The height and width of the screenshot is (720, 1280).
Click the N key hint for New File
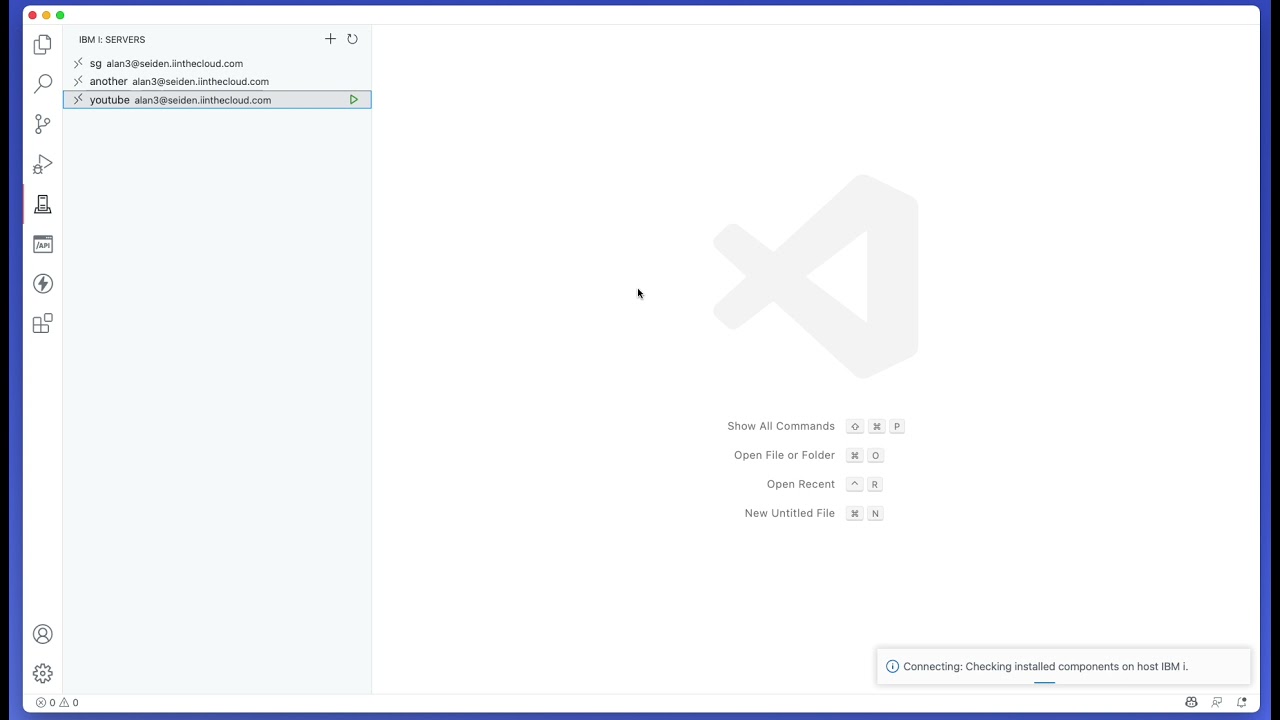point(875,513)
